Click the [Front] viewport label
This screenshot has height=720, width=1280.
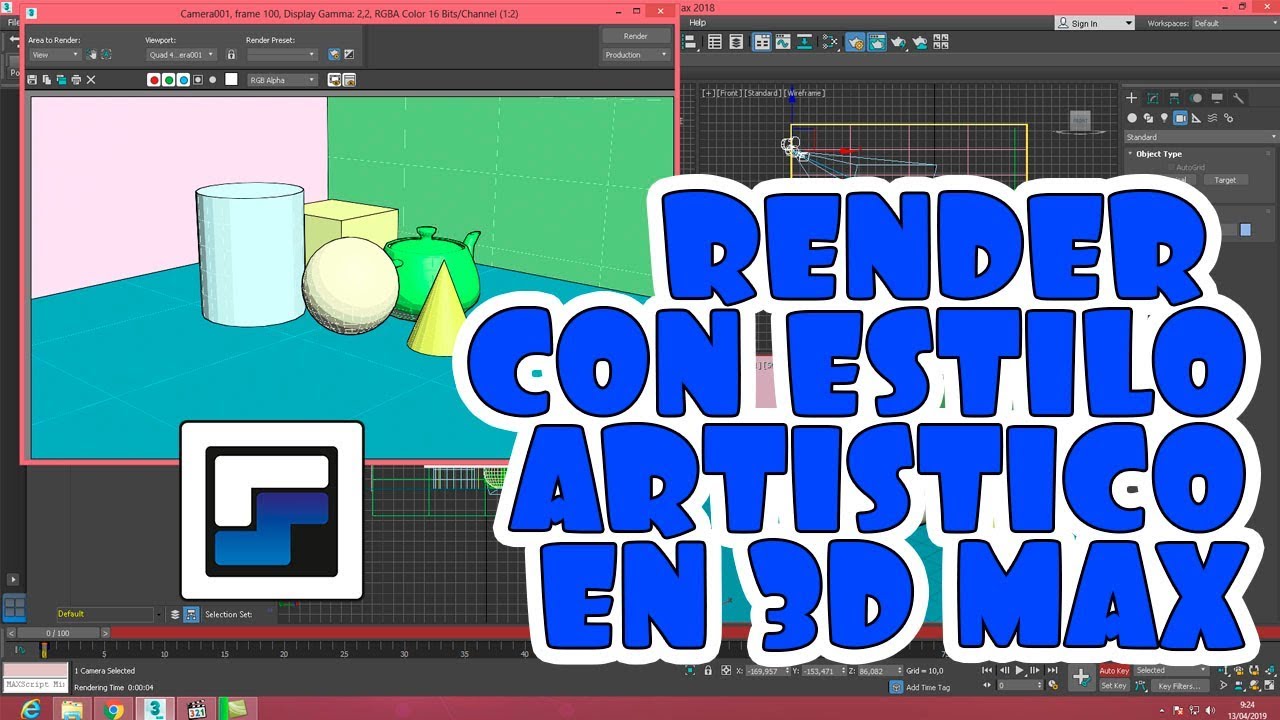(x=729, y=93)
